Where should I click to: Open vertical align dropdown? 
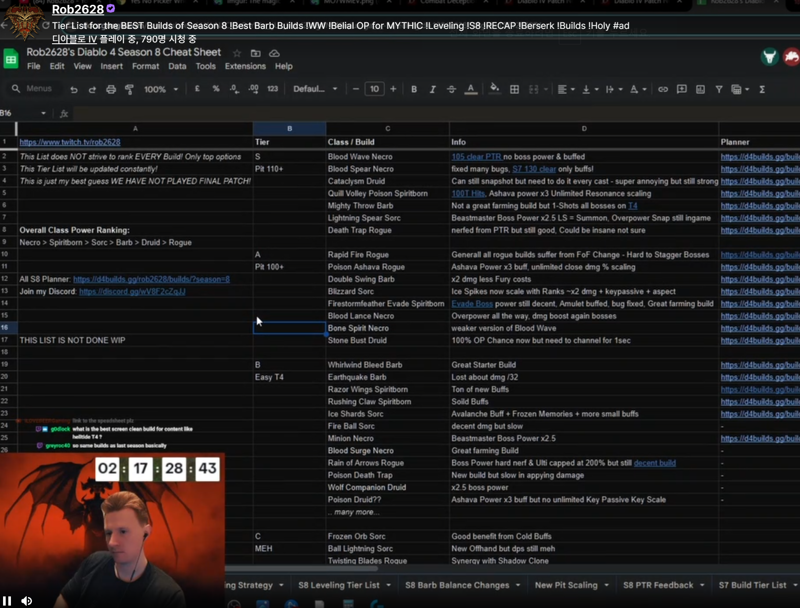point(590,89)
